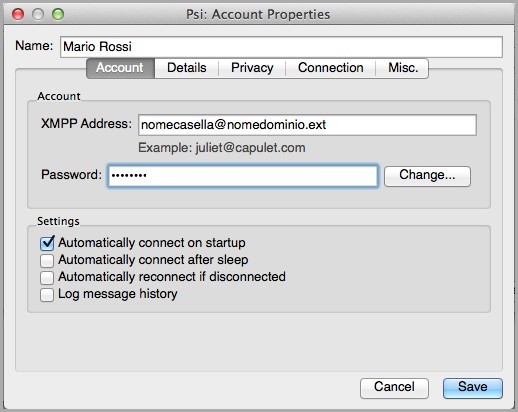Save the account properties

click(473, 388)
